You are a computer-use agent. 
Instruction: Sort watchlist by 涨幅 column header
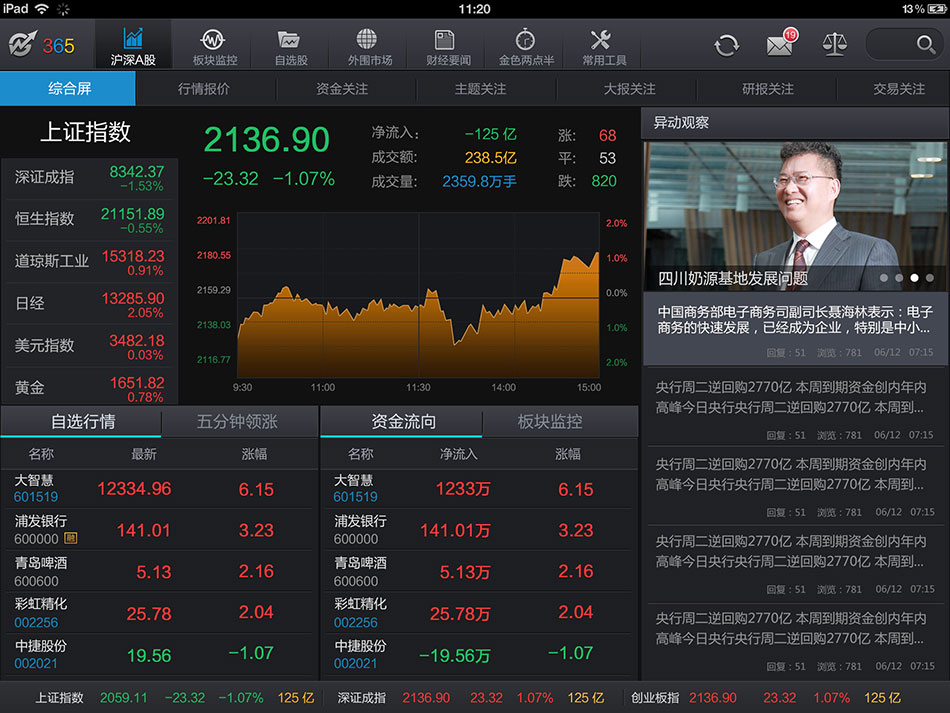pos(254,454)
